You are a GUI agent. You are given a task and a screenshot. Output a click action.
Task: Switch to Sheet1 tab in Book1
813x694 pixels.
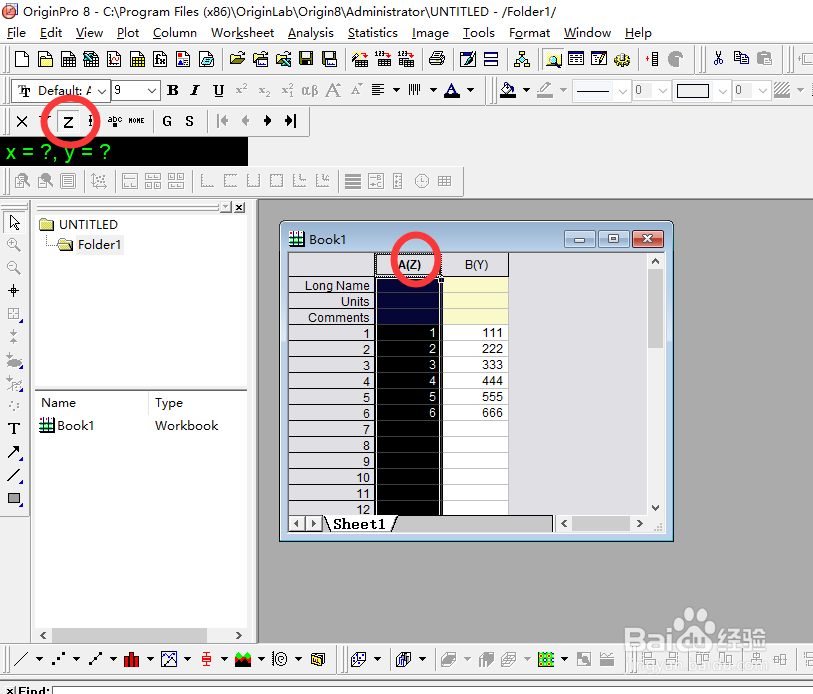click(x=359, y=524)
